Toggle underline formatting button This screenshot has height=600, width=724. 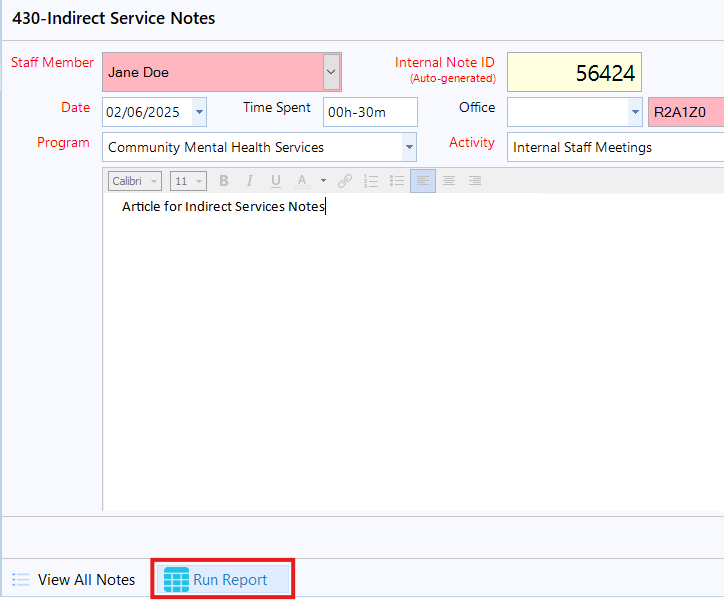coord(276,181)
